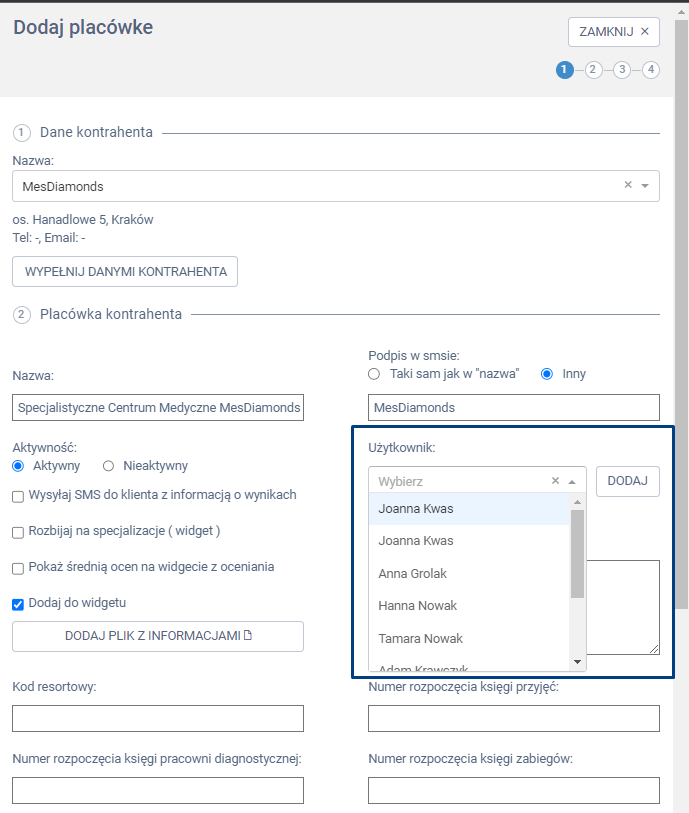Go to step 2 in wizard
The width and height of the screenshot is (689, 813).
coord(593,70)
